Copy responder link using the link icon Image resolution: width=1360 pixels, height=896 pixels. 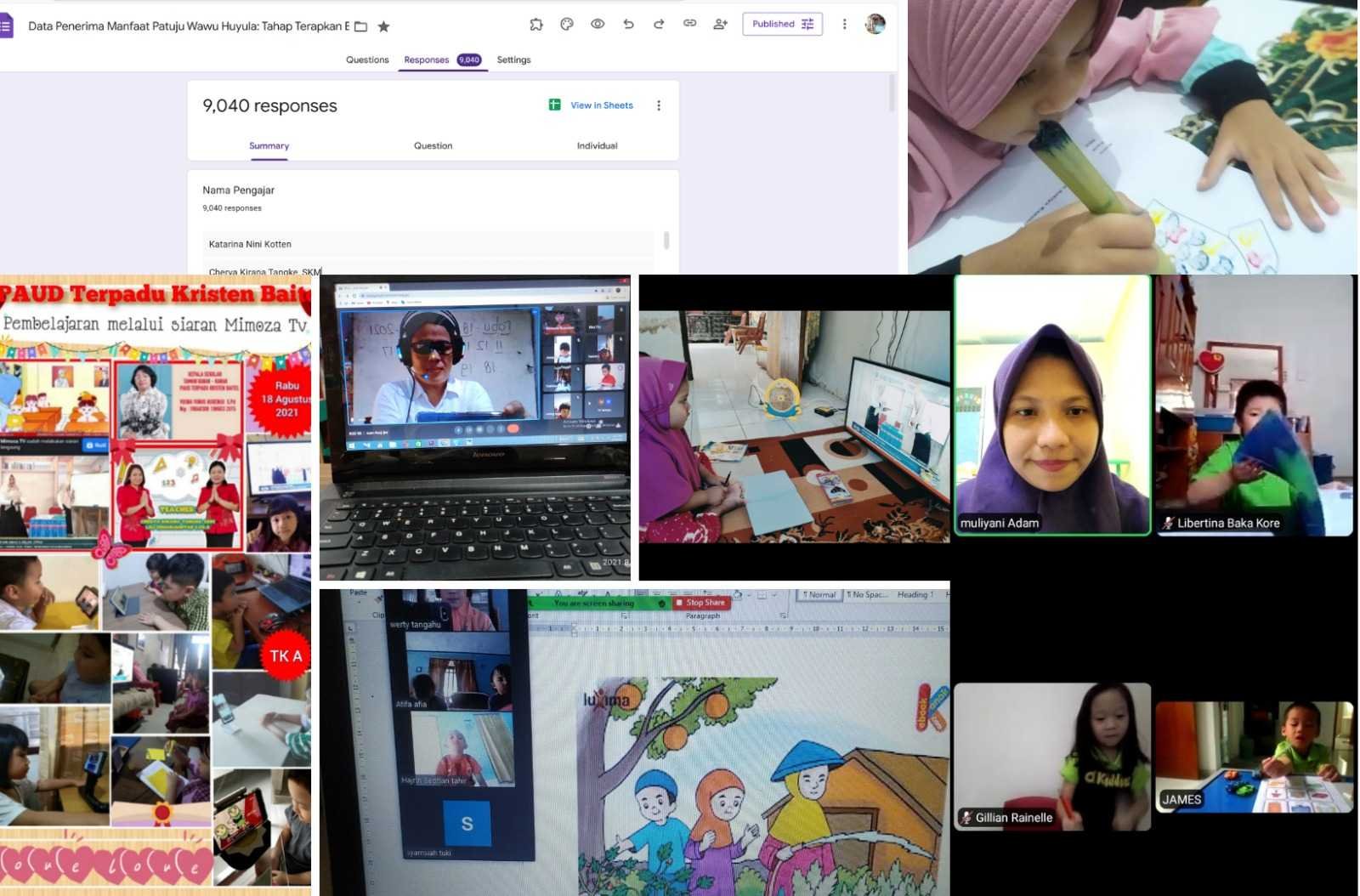[x=689, y=25]
